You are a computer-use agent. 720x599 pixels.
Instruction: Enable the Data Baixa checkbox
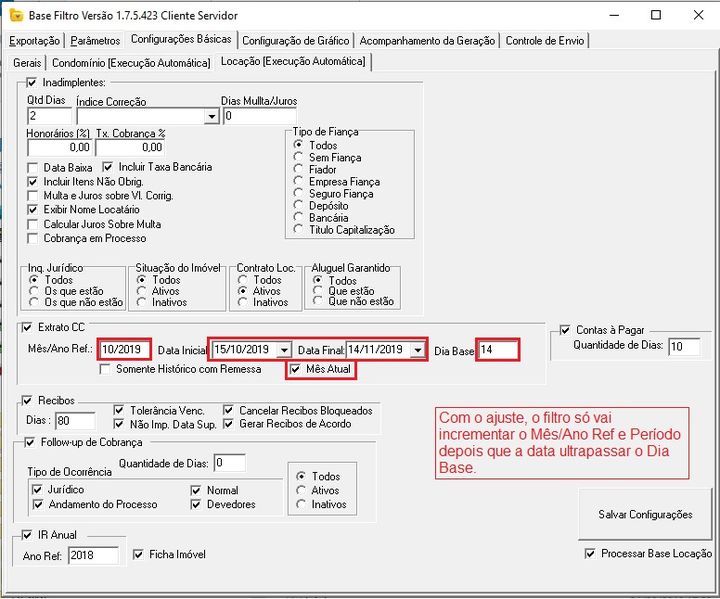pyautogui.click(x=33, y=167)
